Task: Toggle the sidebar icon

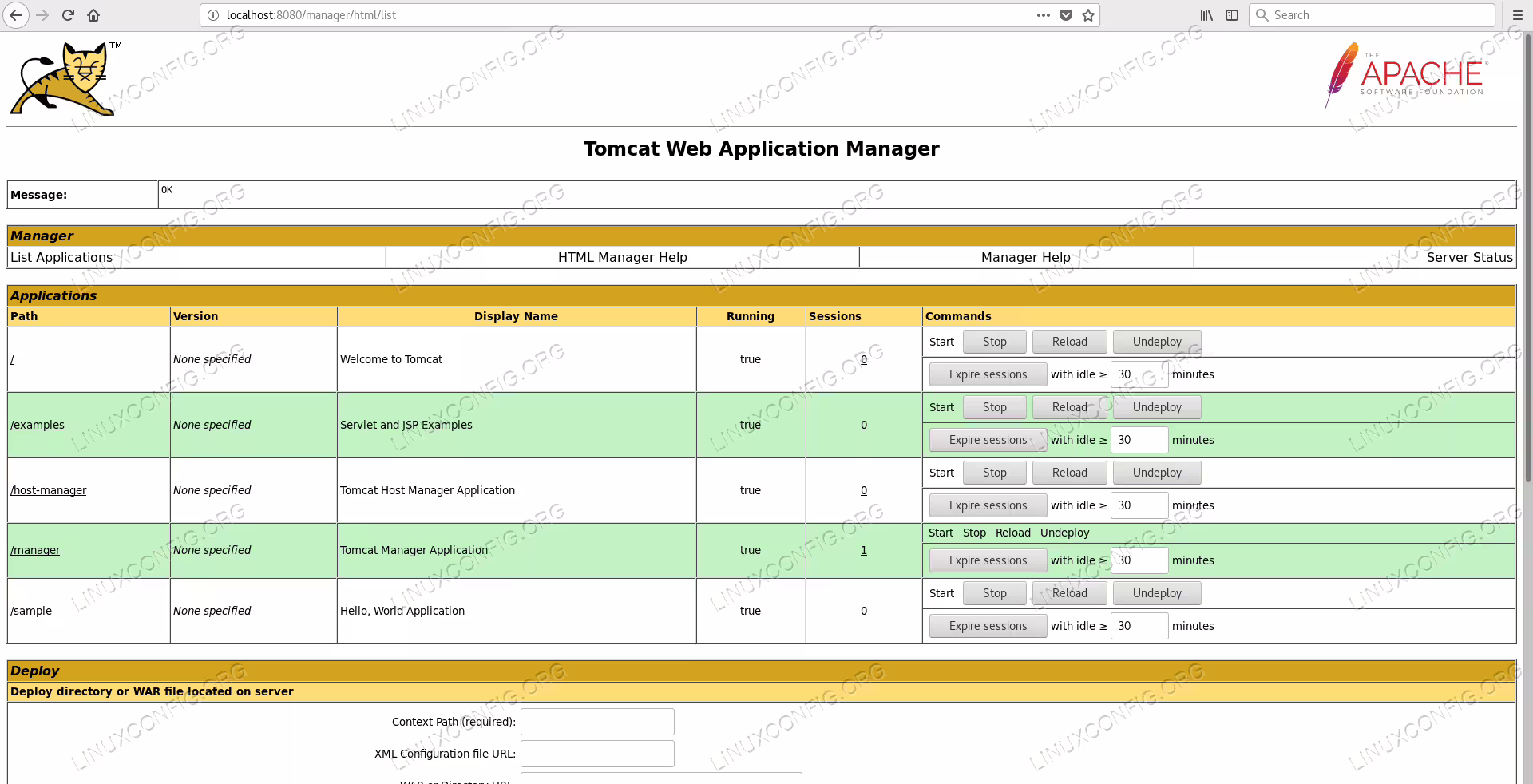Action: 1232,15
